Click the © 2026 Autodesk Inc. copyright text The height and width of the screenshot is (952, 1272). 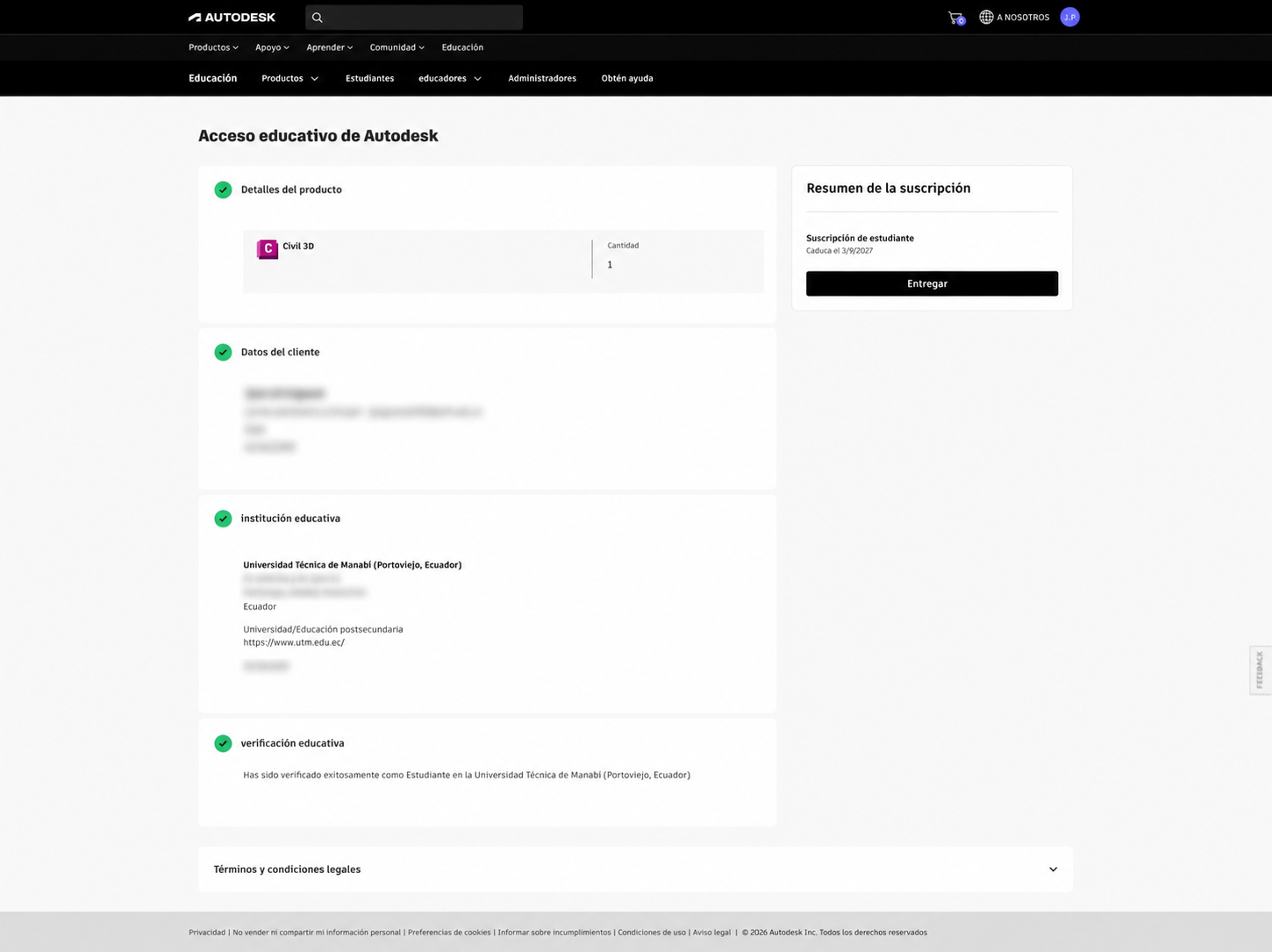834,933
